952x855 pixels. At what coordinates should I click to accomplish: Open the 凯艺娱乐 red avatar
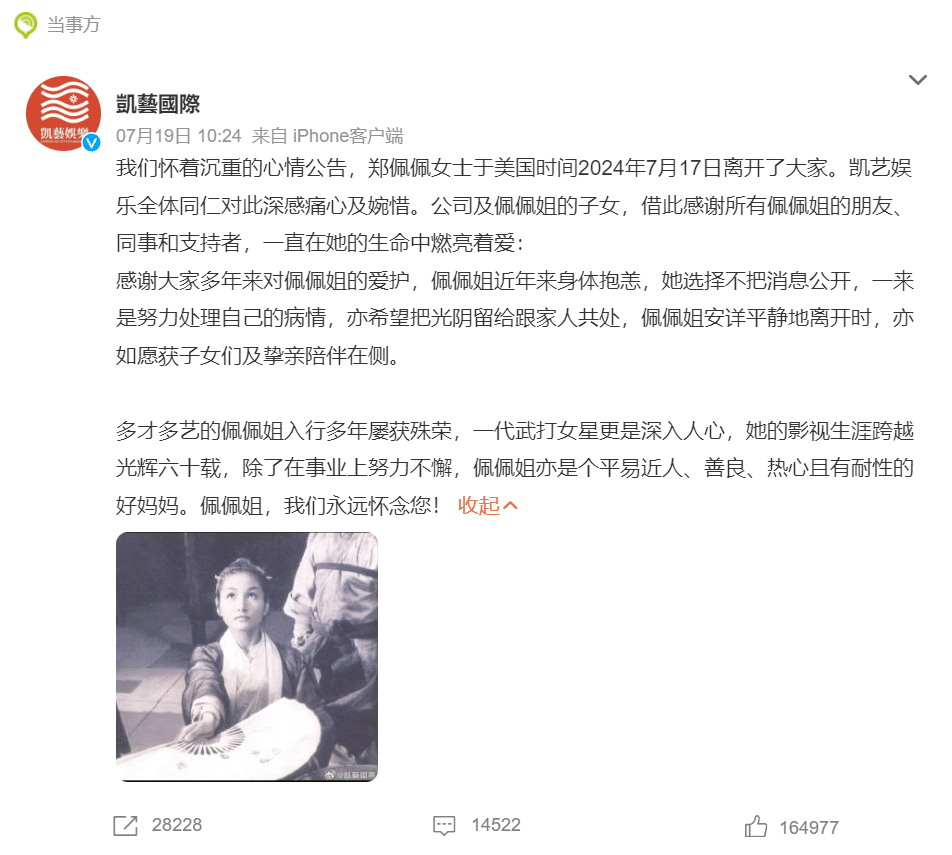pyautogui.click(x=63, y=113)
